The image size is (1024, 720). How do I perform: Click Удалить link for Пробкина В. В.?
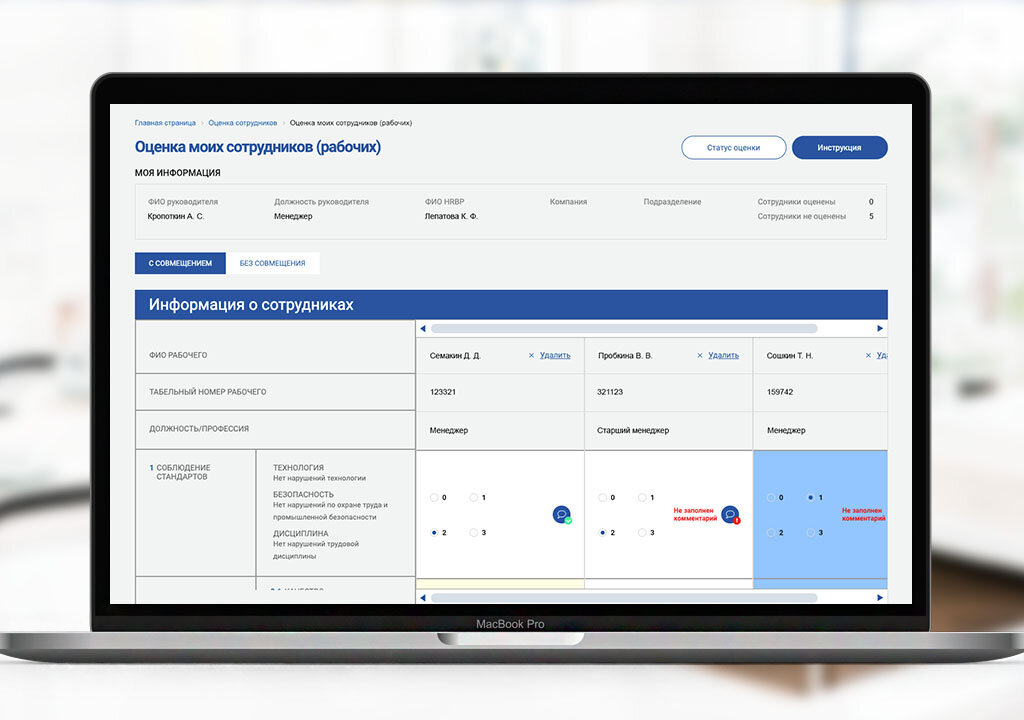(x=724, y=355)
